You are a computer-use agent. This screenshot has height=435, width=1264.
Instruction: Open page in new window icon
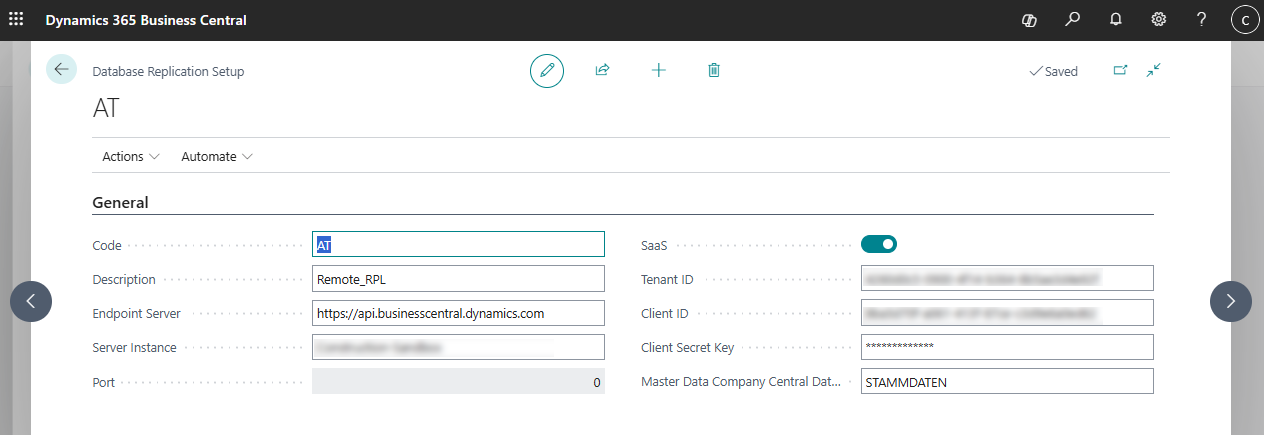1120,71
